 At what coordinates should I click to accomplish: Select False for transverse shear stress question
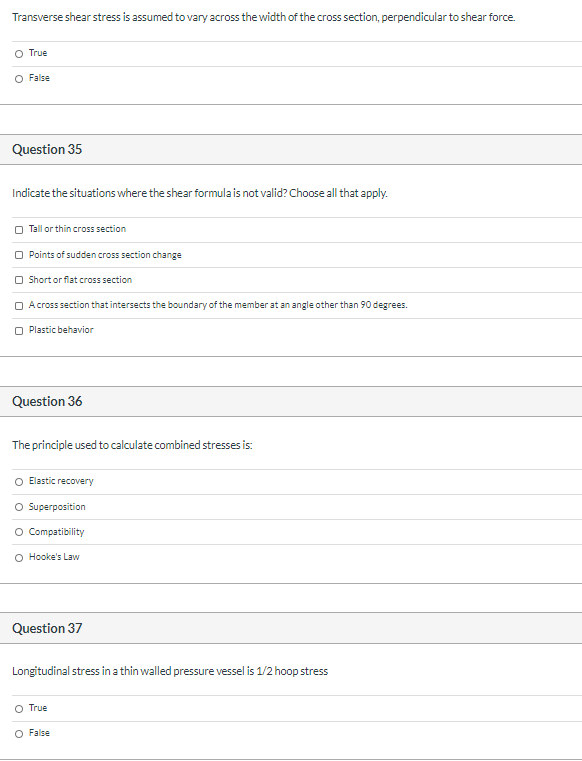(x=19, y=79)
